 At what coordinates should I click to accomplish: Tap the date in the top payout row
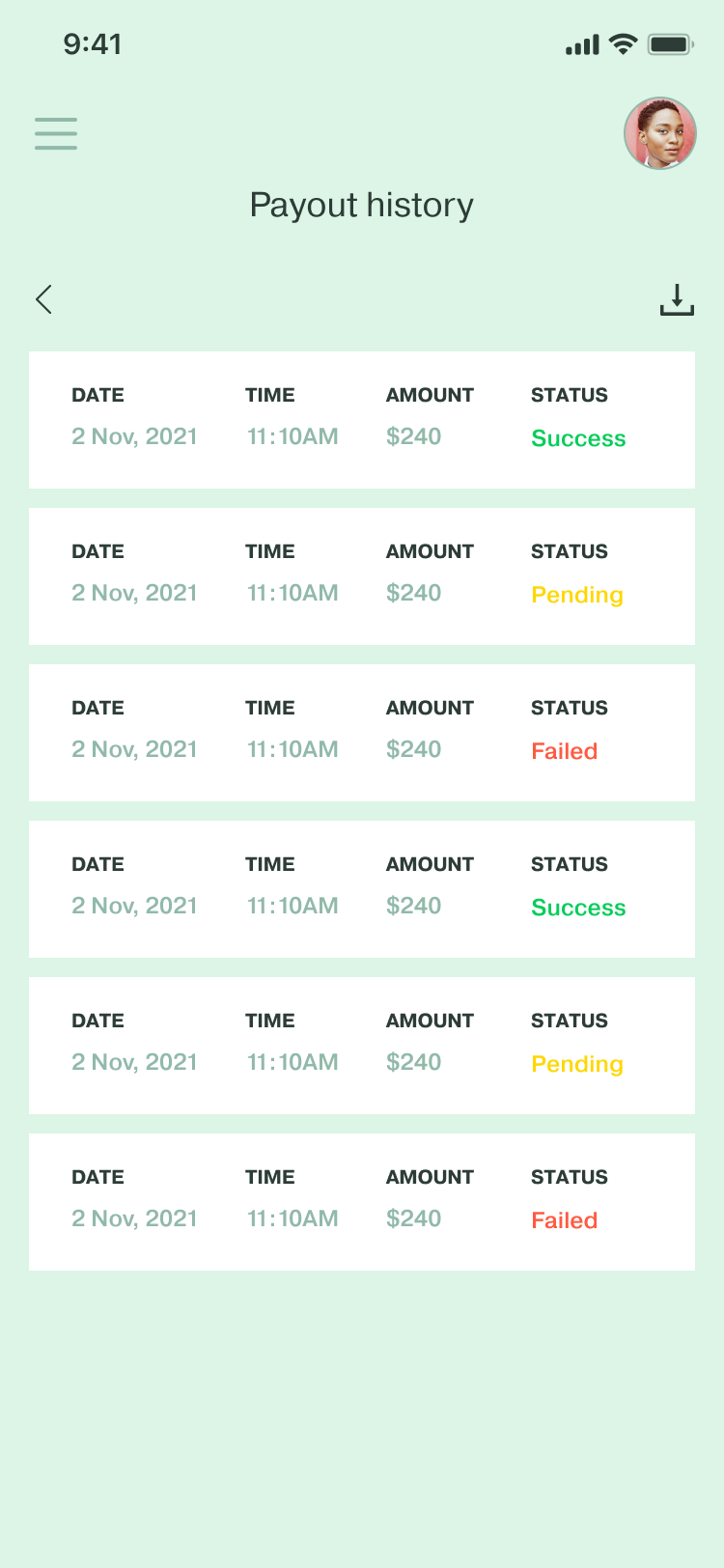(134, 436)
